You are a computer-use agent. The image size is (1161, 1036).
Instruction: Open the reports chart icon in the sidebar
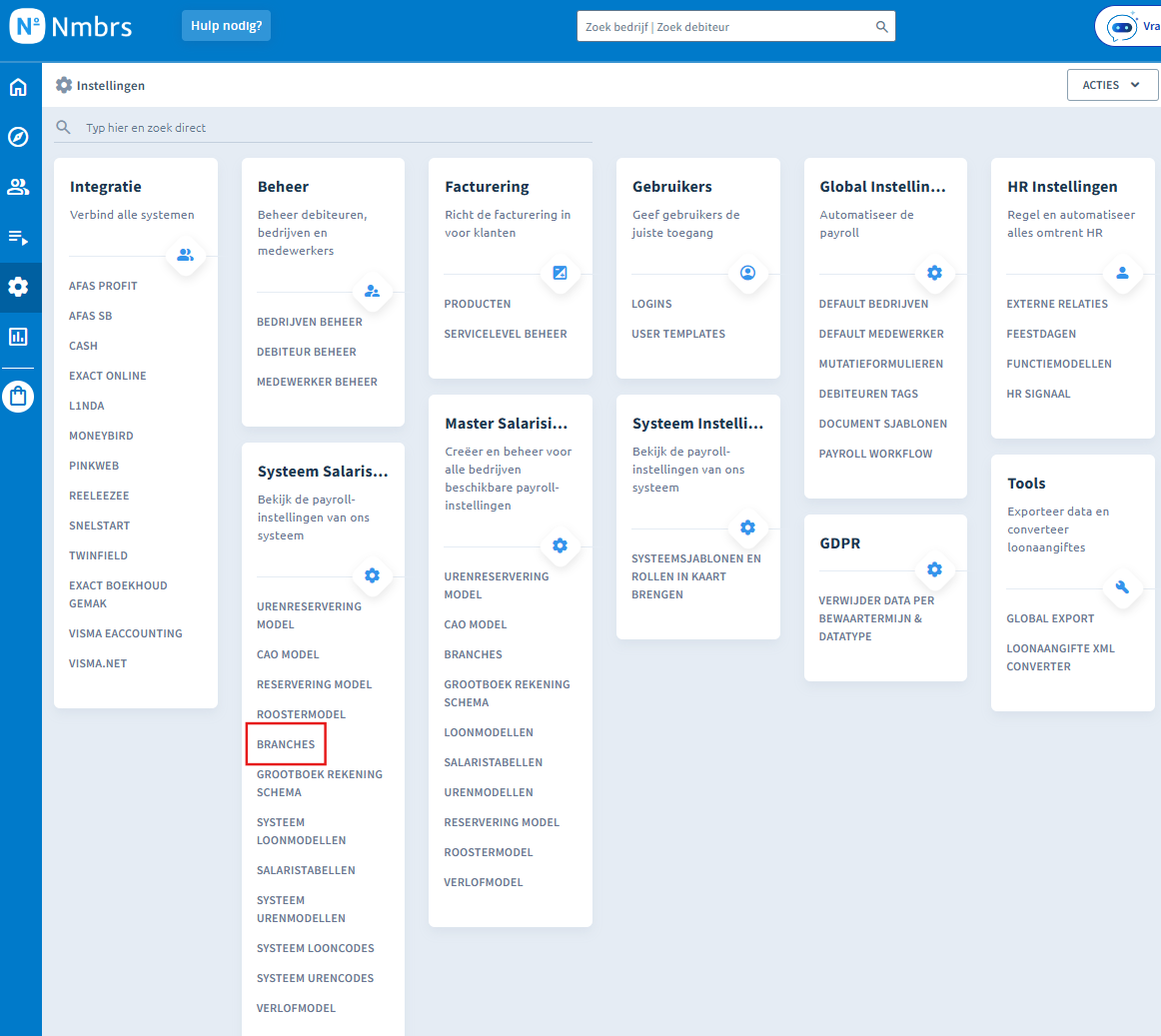click(18, 337)
